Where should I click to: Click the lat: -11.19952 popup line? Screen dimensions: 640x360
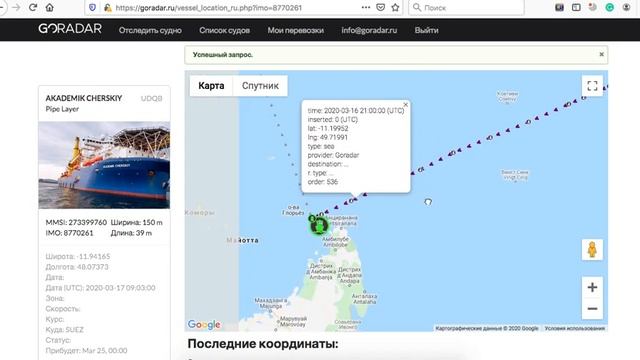tap(328, 129)
